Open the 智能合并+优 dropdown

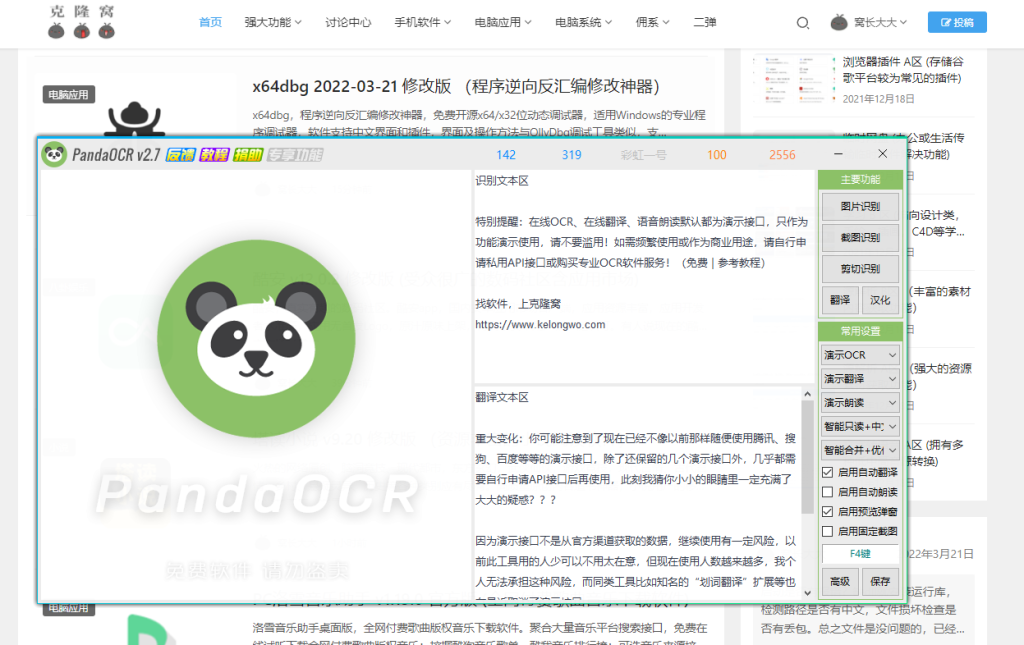[860, 450]
